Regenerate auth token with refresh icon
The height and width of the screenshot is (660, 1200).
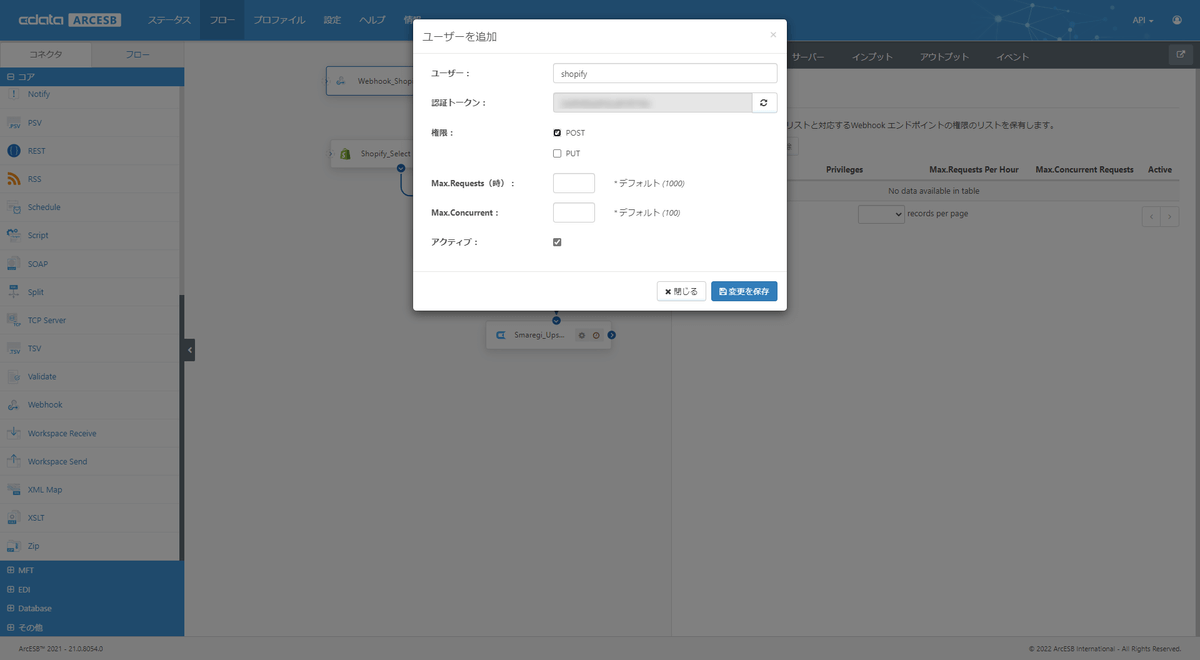coord(764,103)
